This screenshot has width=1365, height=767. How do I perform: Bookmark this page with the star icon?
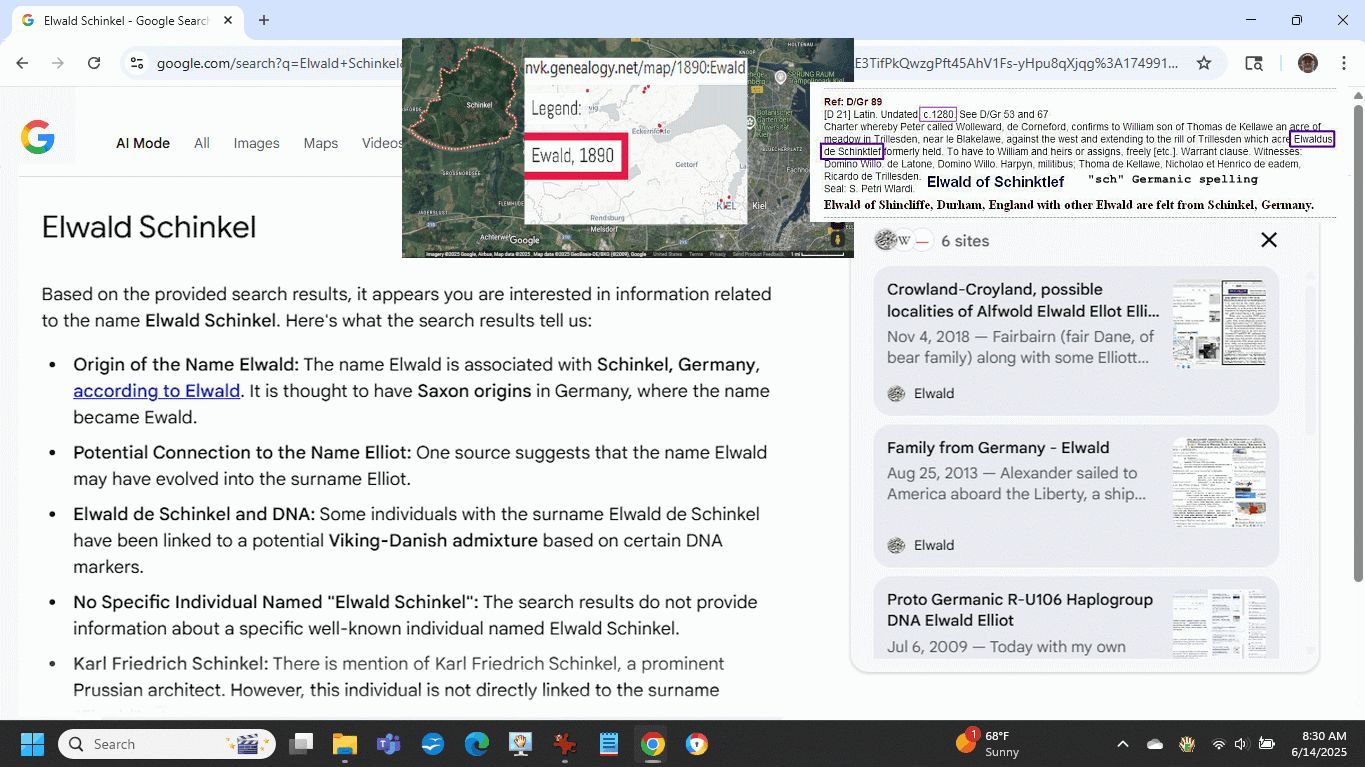point(1204,63)
